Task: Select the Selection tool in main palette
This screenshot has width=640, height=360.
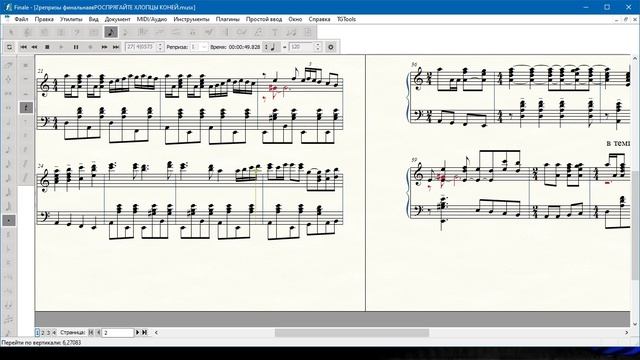Action: click(11, 32)
